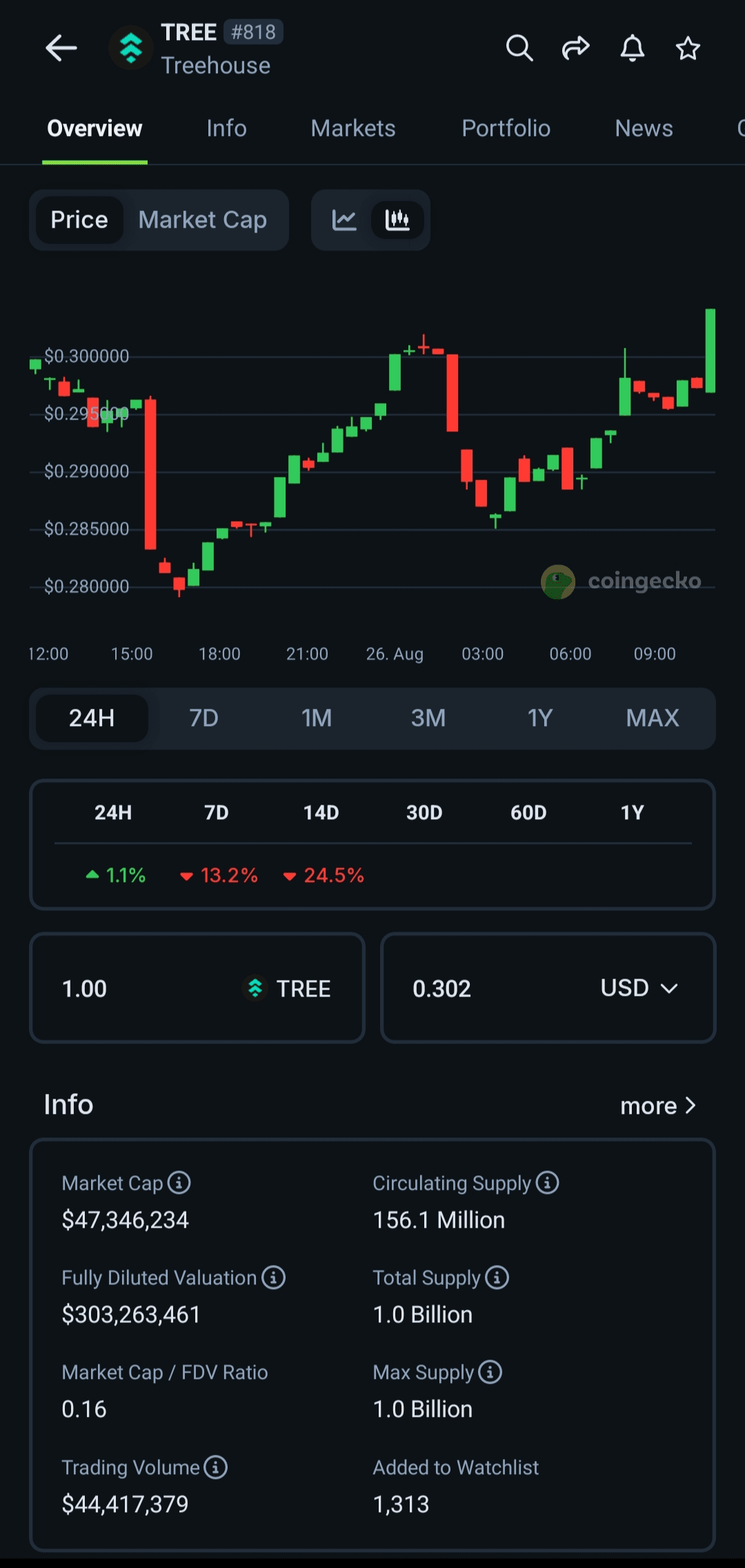Tap the back arrow icon
The image size is (745, 1568).
click(61, 48)
